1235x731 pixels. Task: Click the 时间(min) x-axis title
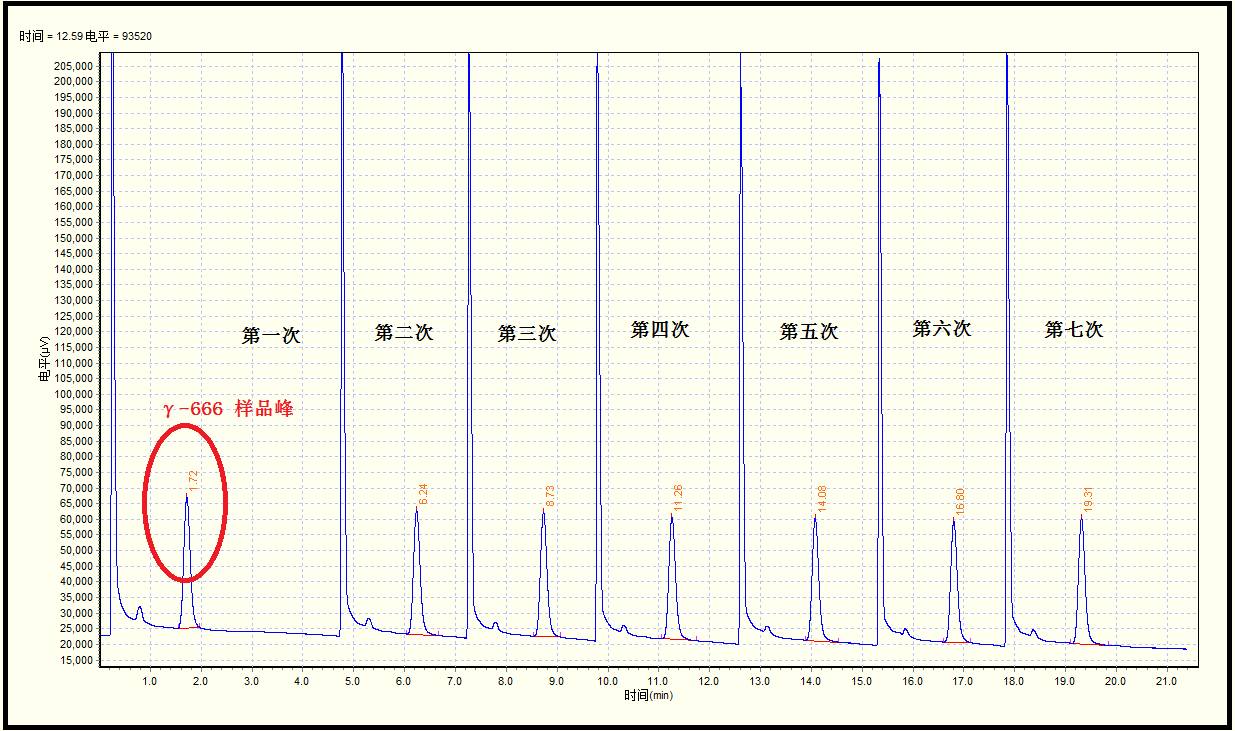point(648,696)
